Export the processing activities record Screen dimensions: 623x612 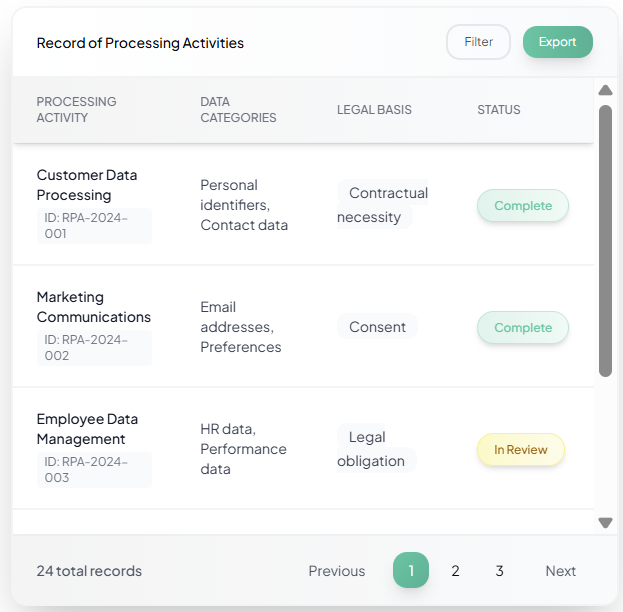557,42
